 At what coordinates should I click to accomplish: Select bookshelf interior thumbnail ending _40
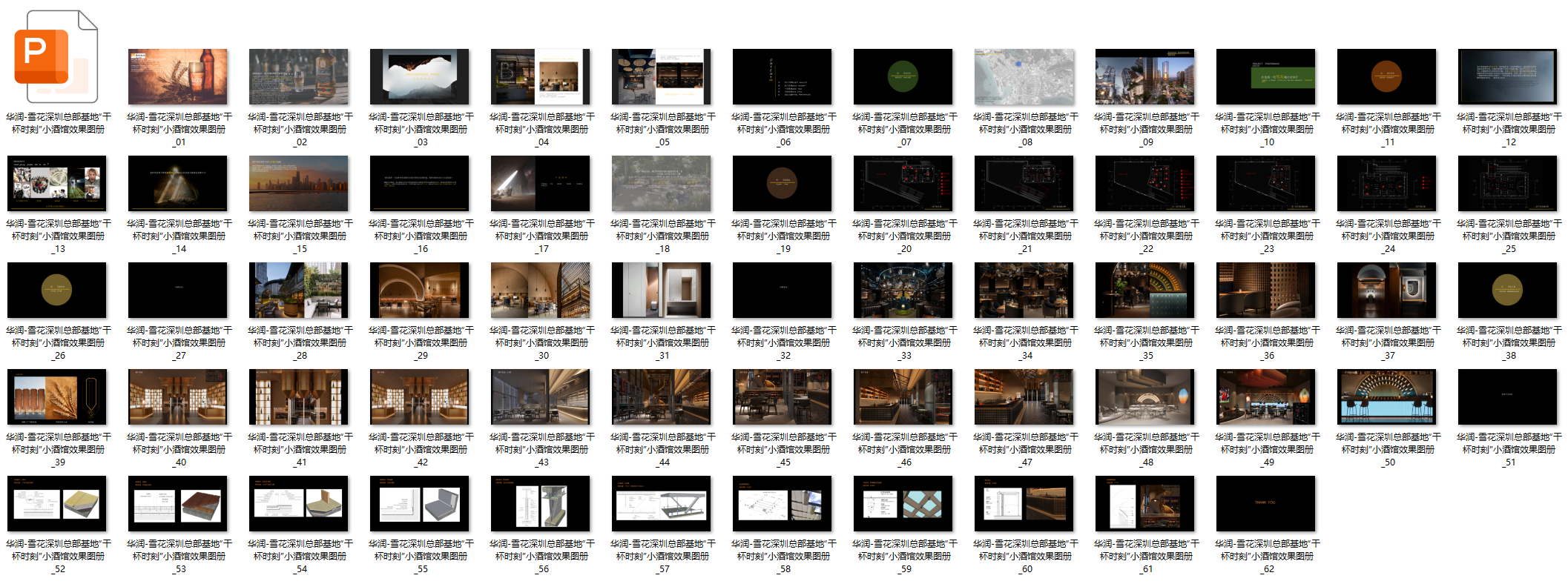(x=178, y=397)
